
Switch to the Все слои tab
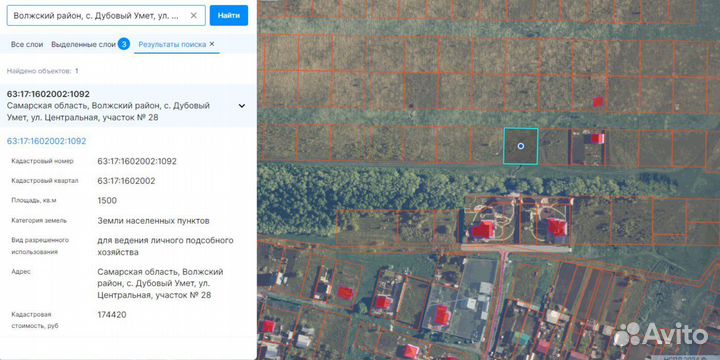27,45
